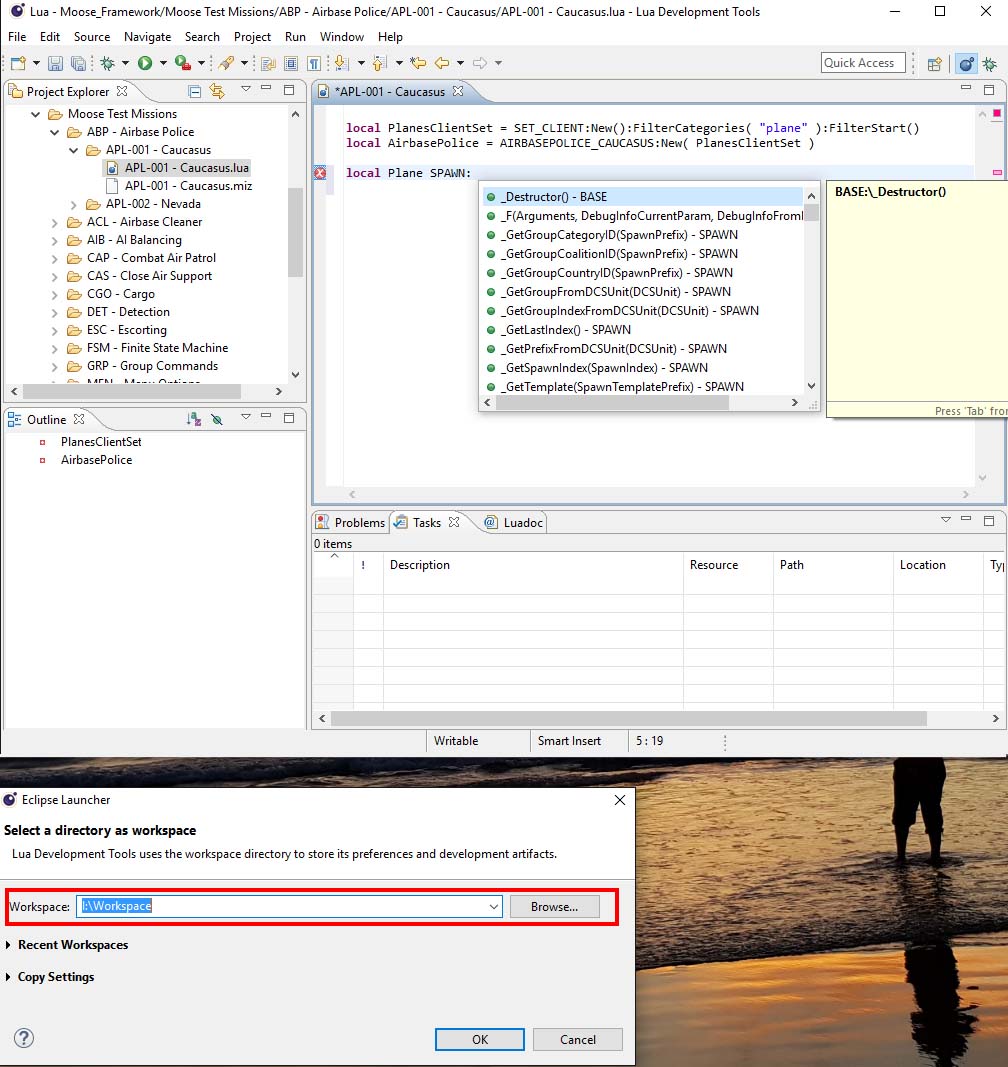Toggle Link with Editor in Project Explorer
The height and width of the screenshot is (1067, 1008).
217,91
